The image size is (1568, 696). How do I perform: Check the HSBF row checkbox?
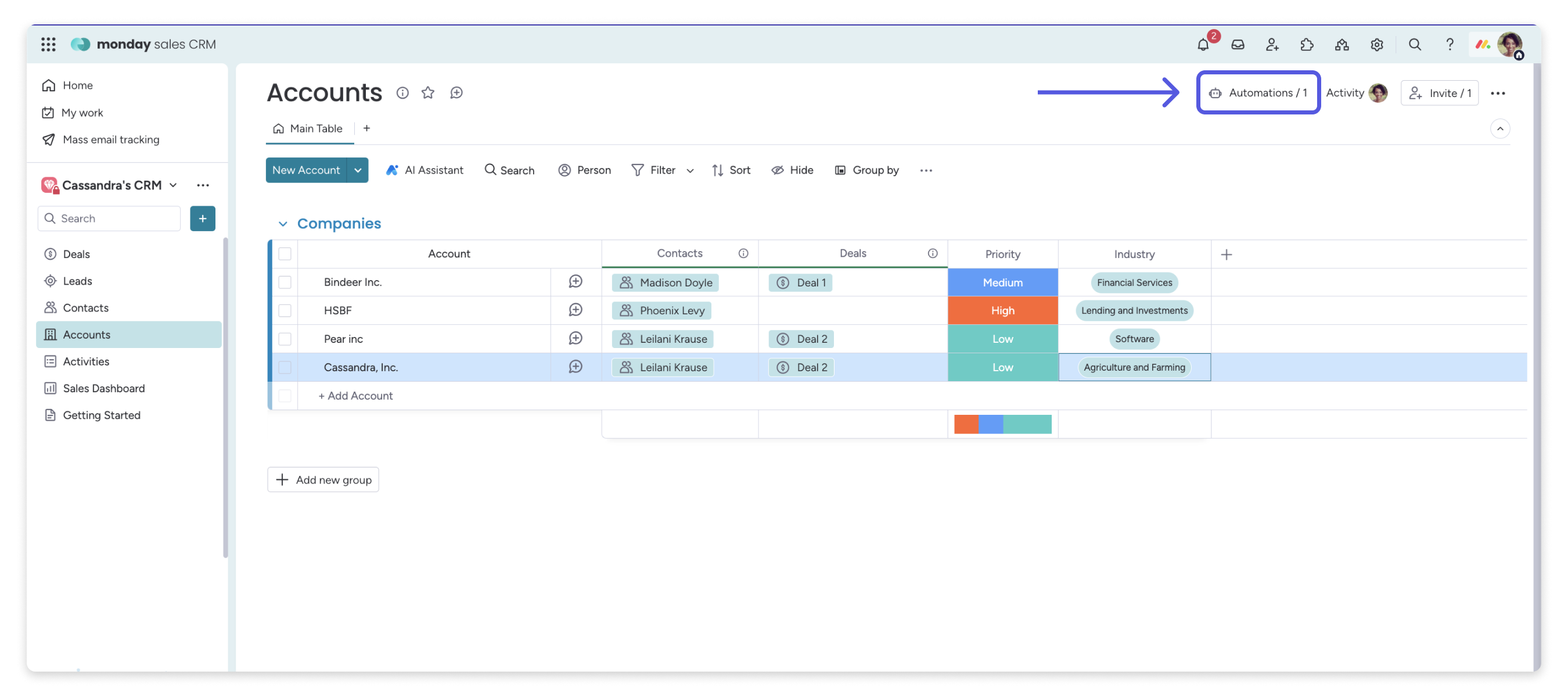pos(285,311)
